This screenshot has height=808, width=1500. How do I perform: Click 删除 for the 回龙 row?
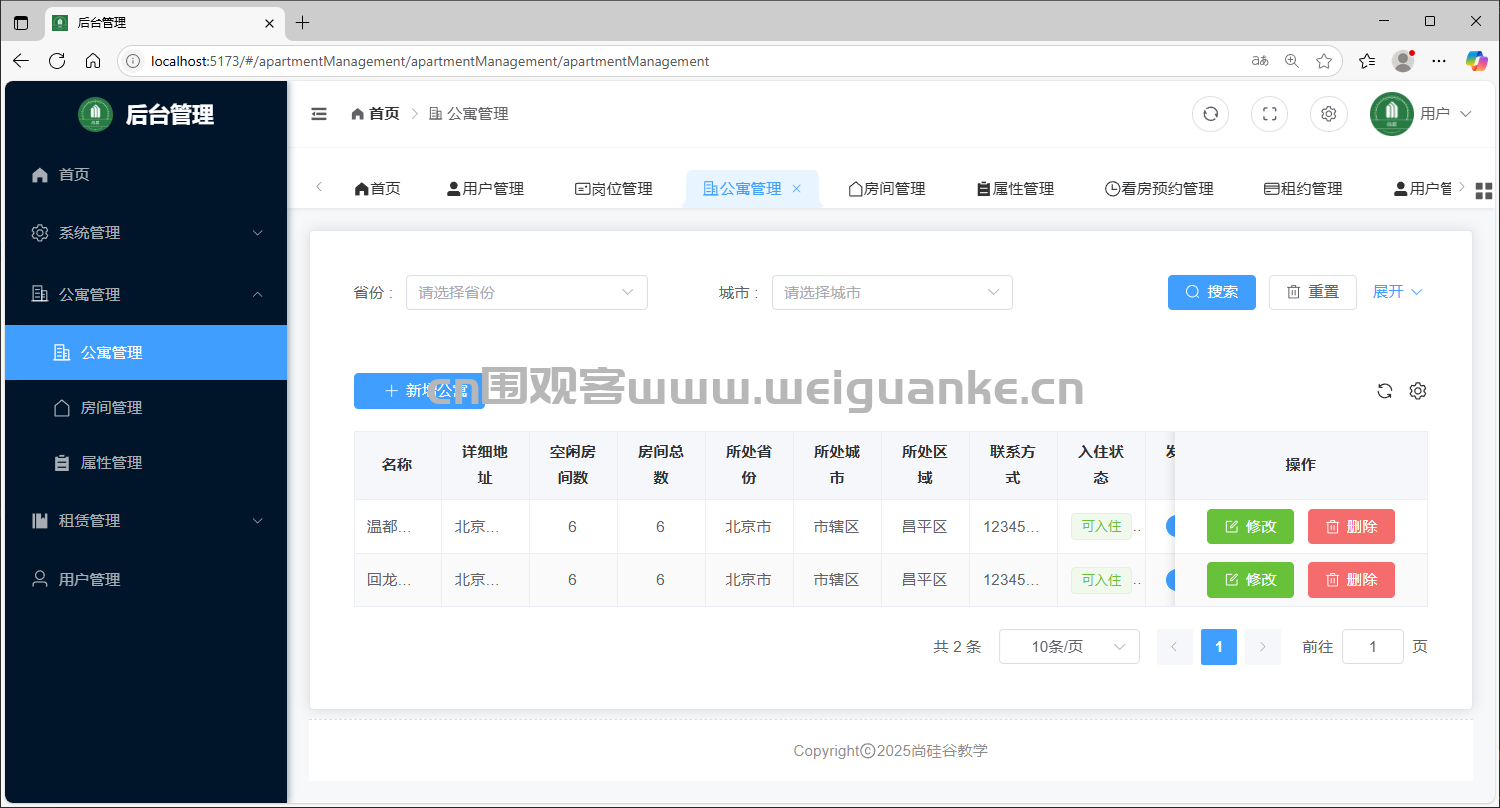(1351, 580)
